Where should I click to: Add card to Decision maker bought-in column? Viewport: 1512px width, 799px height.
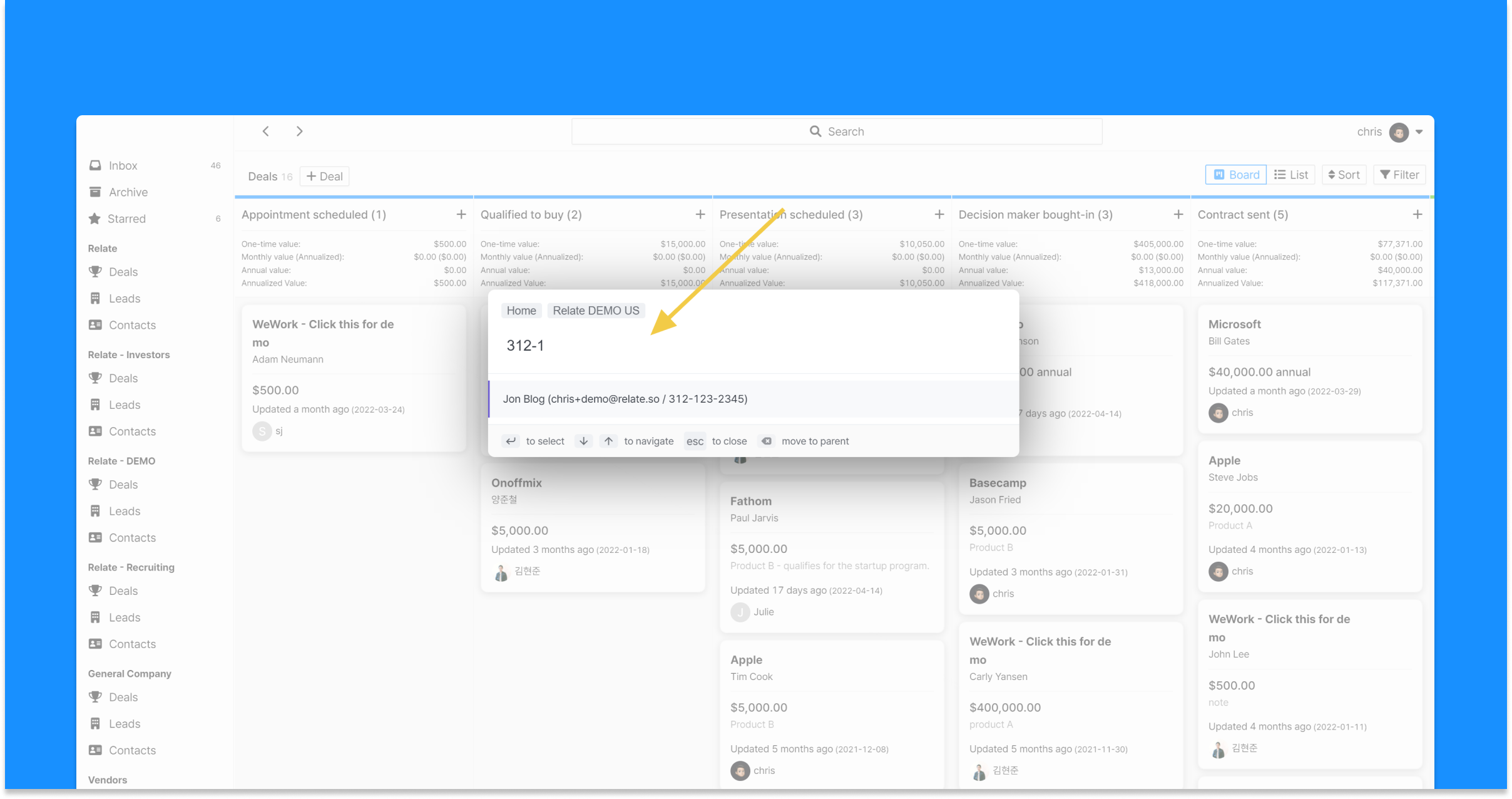(x=1178, y=215)
